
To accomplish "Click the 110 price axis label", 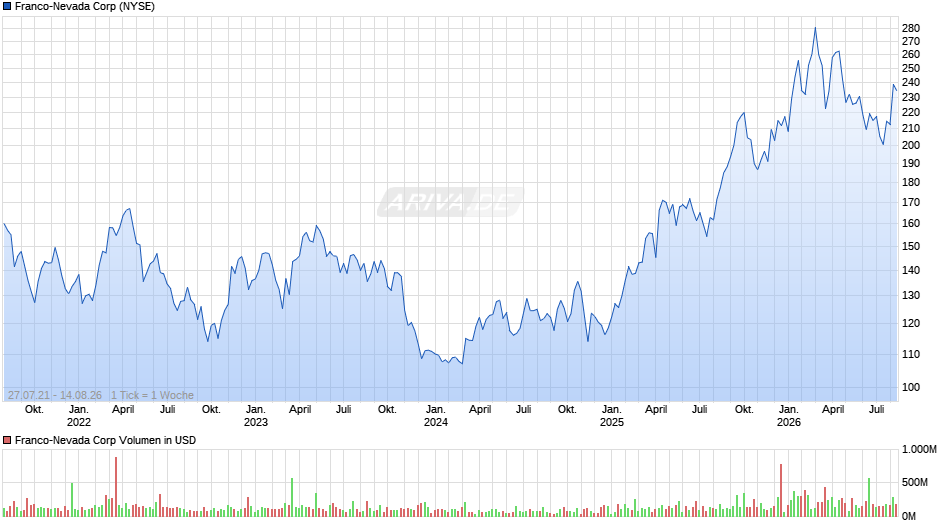I will click(911, 354).
